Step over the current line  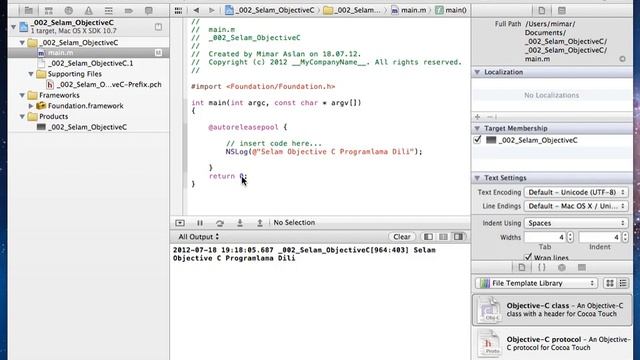click(220, 223)
